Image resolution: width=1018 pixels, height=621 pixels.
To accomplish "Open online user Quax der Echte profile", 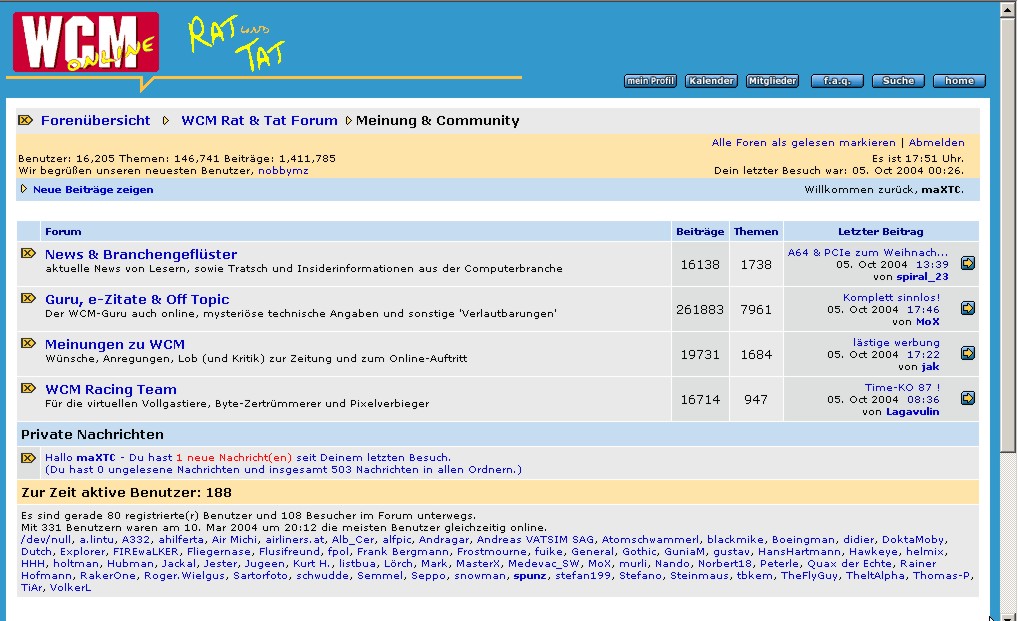I will pos(849,564).
